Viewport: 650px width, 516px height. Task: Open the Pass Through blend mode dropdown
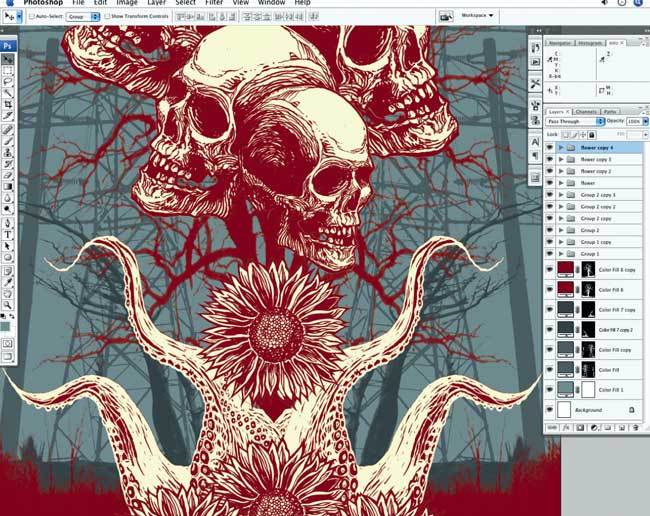(575, 121)
